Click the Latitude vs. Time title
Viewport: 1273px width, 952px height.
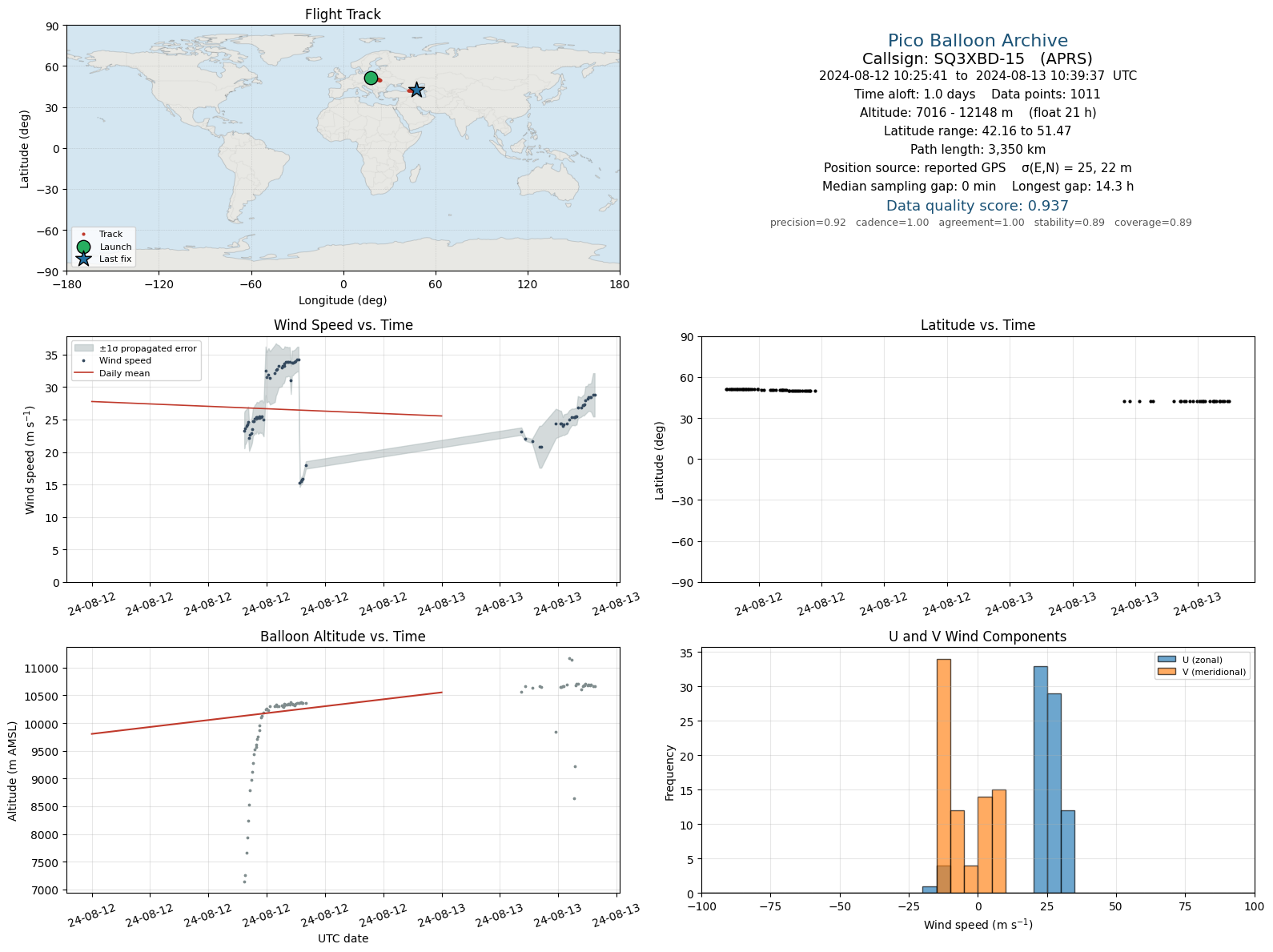[978, 325]
